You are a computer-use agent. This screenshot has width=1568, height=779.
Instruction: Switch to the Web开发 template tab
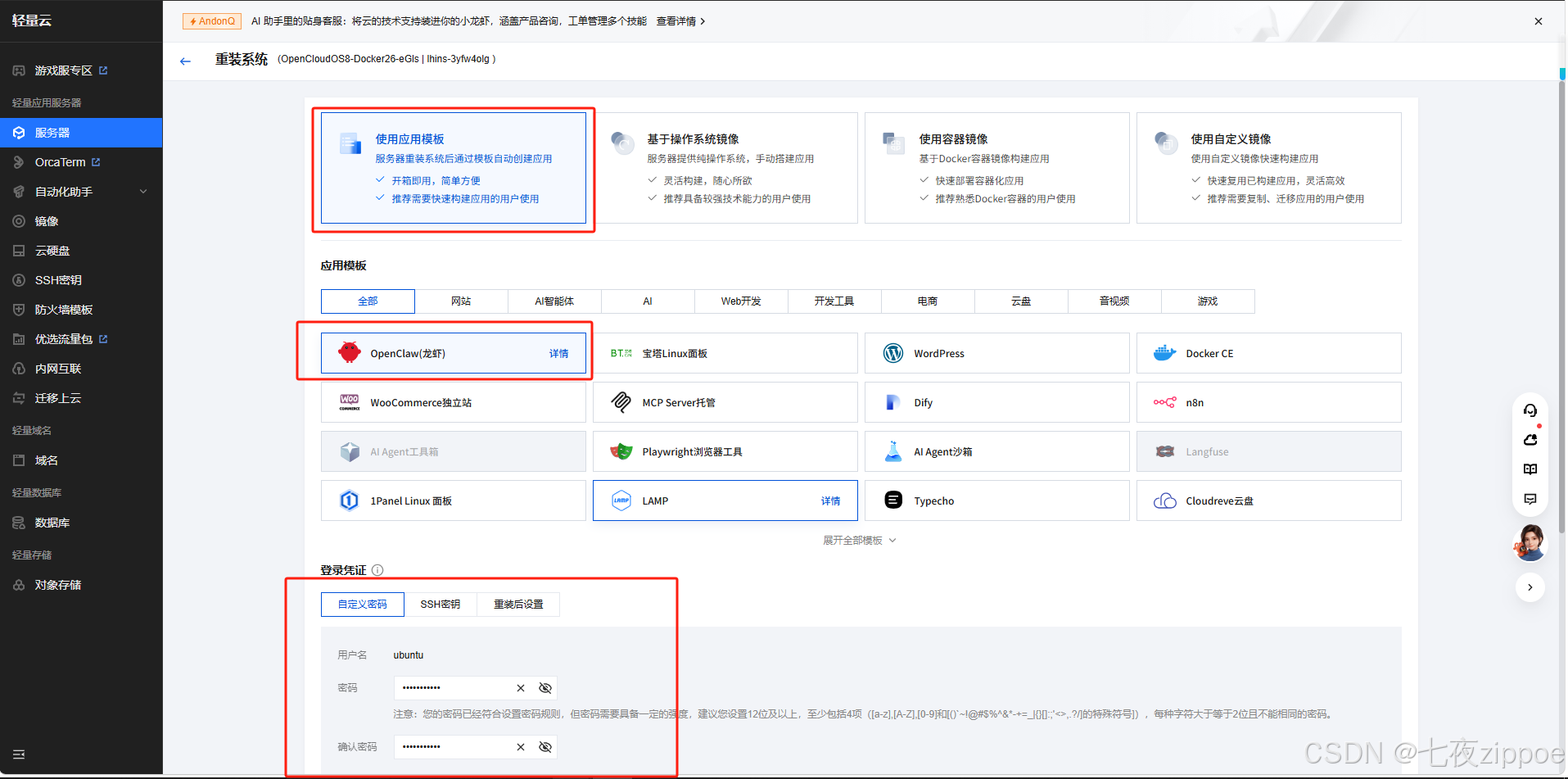click(x=741, y=301)
